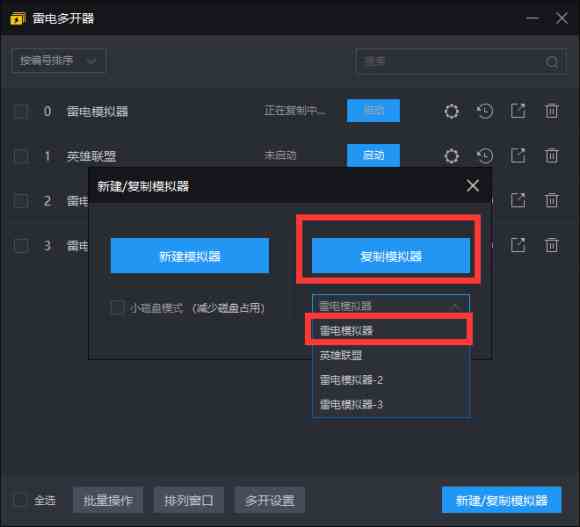Click shortcut export icon for row 0

[x=518, y=111]
